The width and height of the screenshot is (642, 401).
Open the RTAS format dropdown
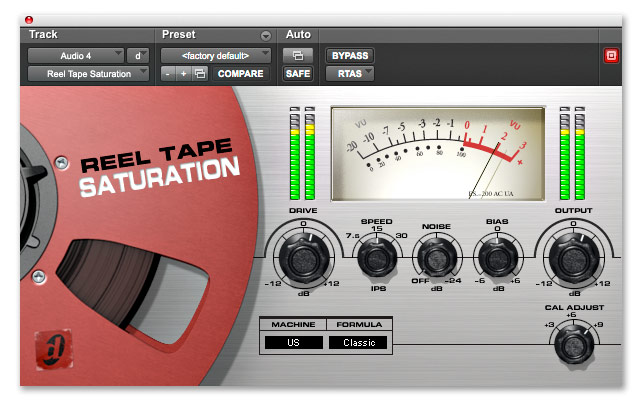350,74
